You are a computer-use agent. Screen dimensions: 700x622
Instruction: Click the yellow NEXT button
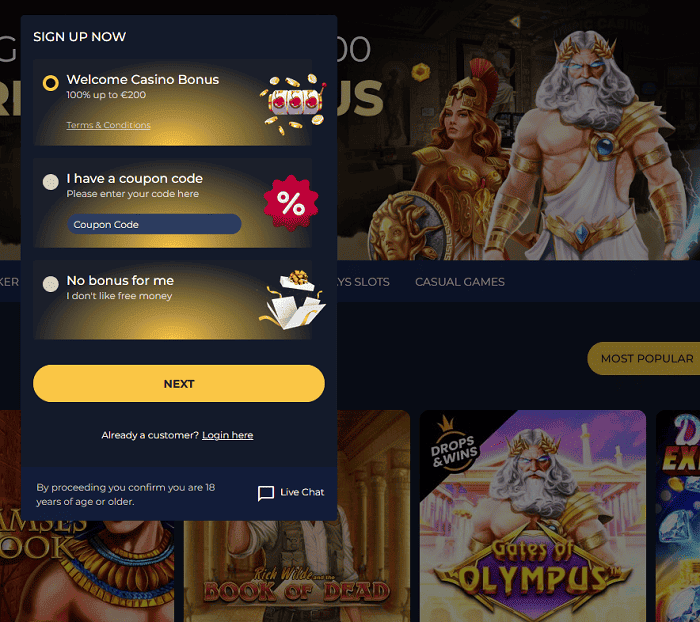click(179, 384)
